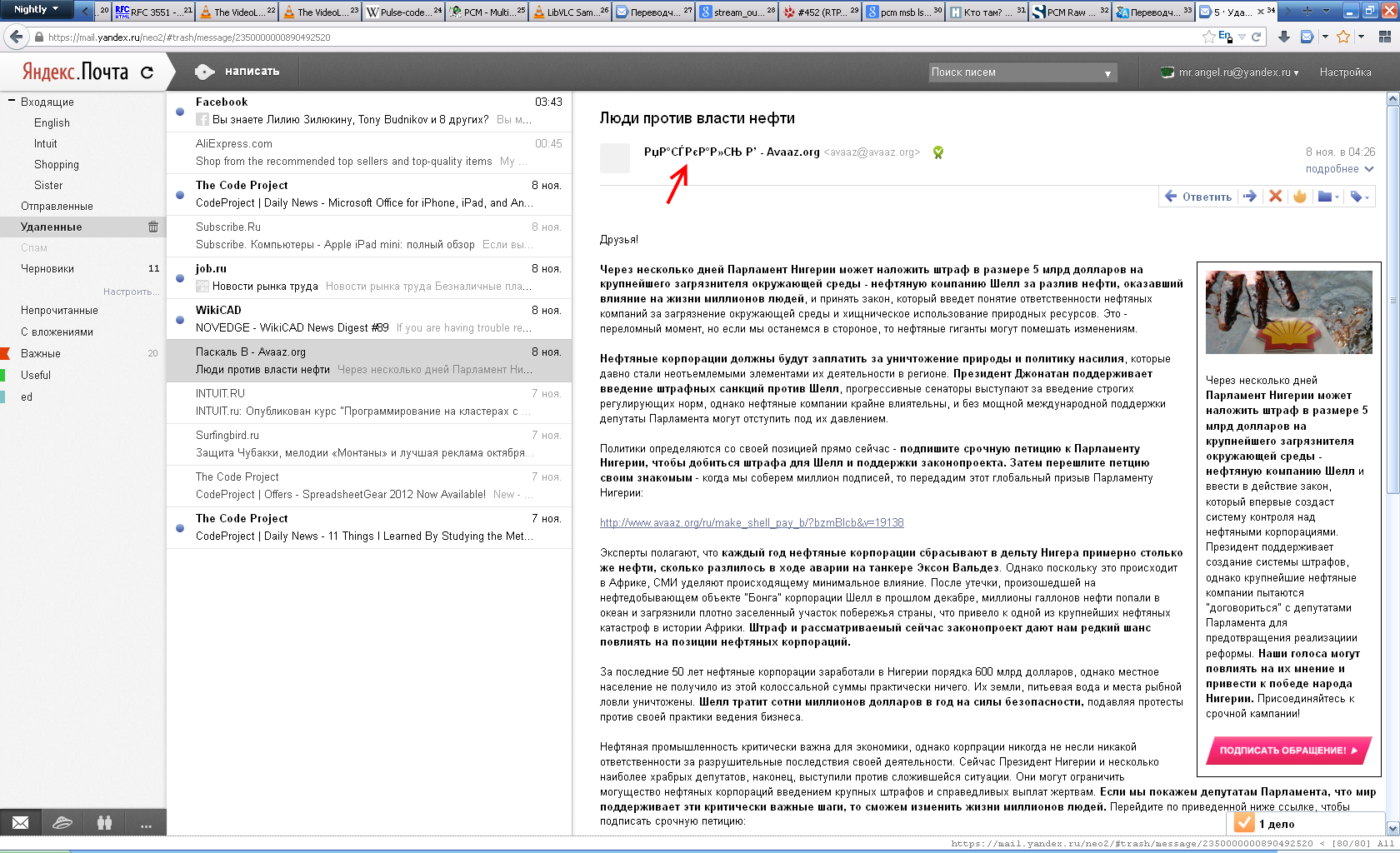Open the Yandex Disk UFO icon
The height and width of the screenshot is (853, 1400).
coord(62,823)
